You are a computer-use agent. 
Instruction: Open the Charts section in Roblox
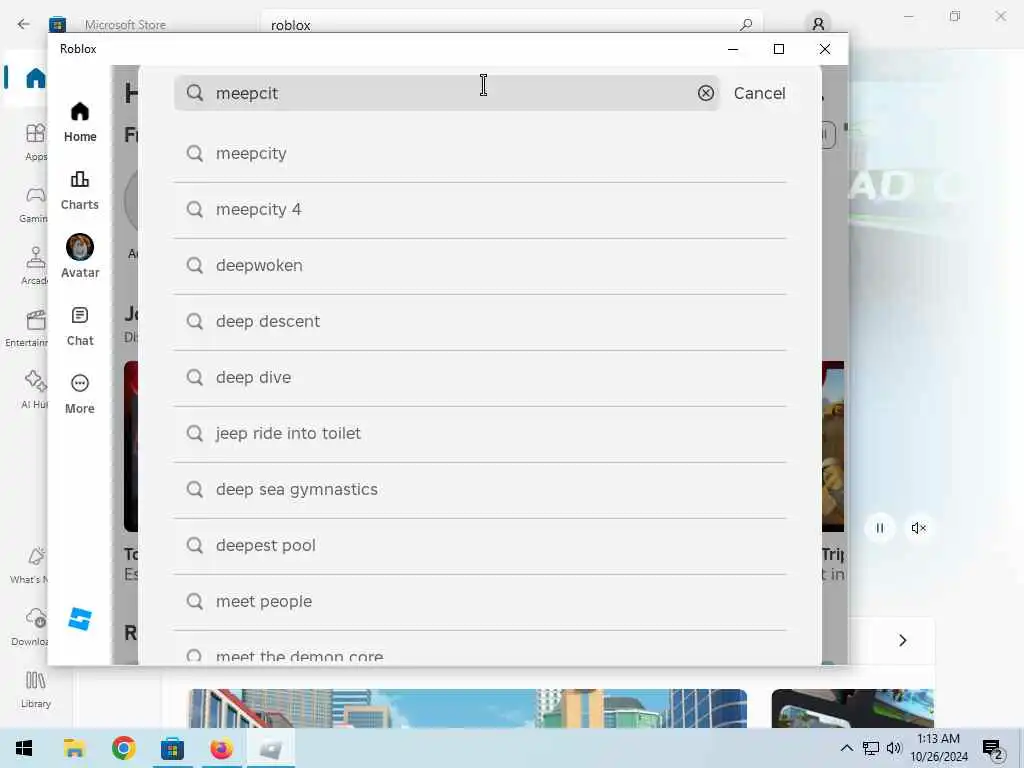pyautogui.click(x=80, y=191)
